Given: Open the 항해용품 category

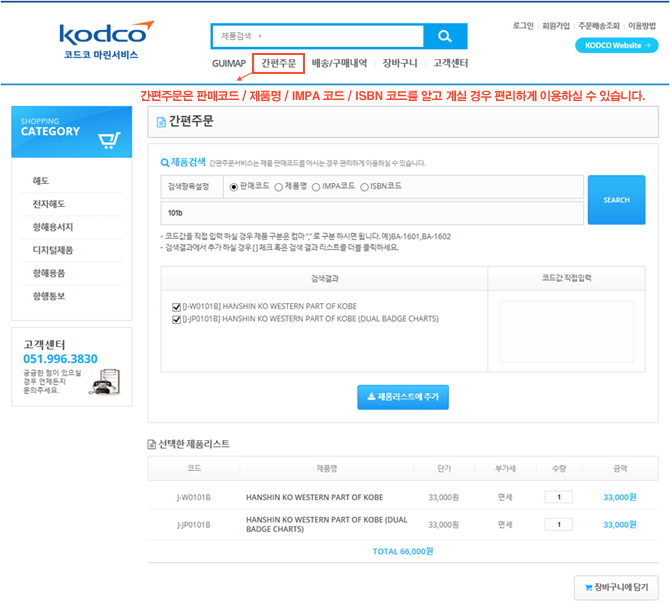Looking at the screenshot, I should [49, 274].
